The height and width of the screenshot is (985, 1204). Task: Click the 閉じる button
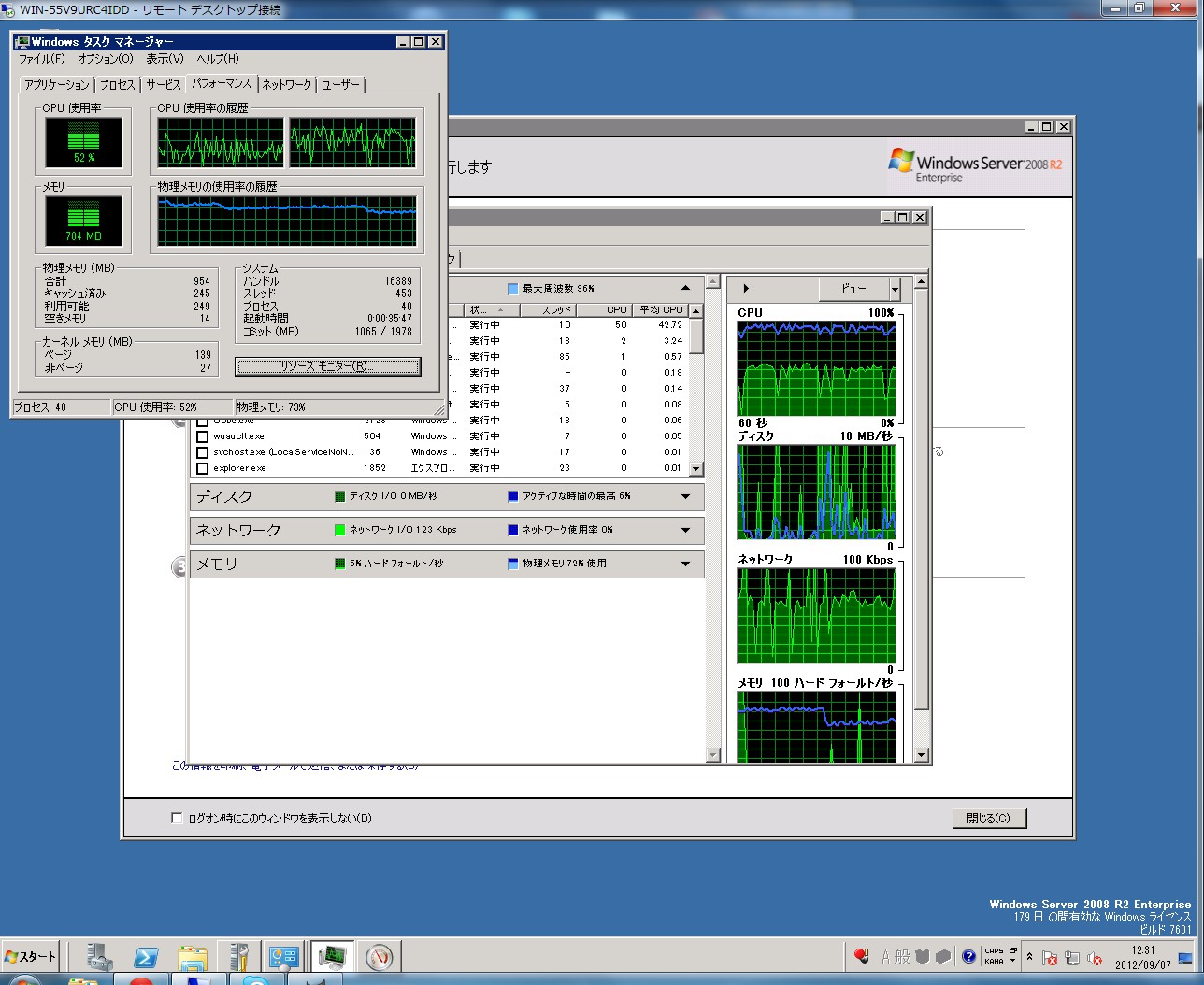(x=988, y=818)
